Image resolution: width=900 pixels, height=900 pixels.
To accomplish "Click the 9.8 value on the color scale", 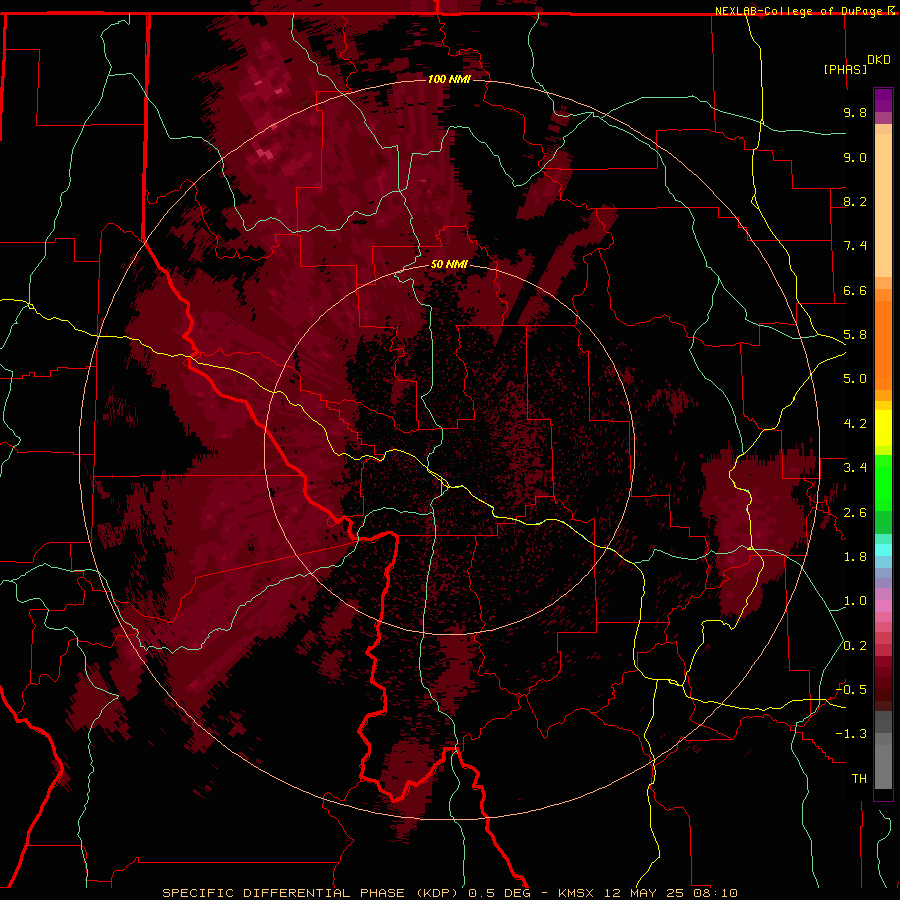I will point(855,112).
